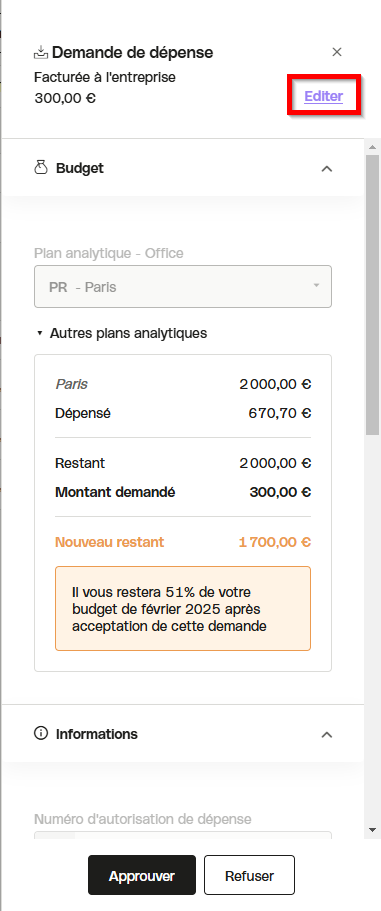Image resolution: width=381 pixels, height=911 pixels.
Task: Click the download icon beside the title
Action: pyautogui.click(x=41, y=52)
